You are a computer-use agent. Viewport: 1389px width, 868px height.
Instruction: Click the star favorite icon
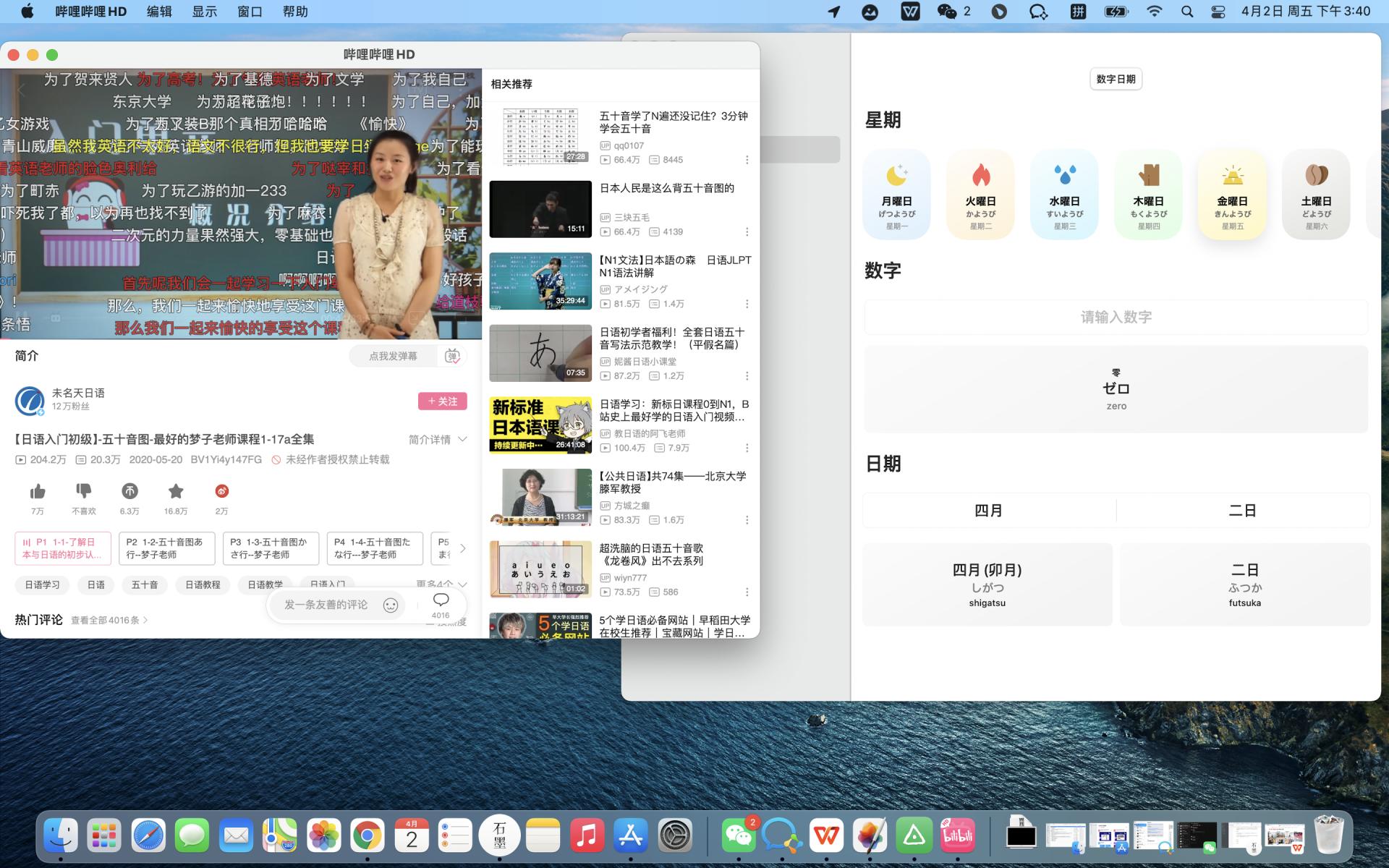176,493
